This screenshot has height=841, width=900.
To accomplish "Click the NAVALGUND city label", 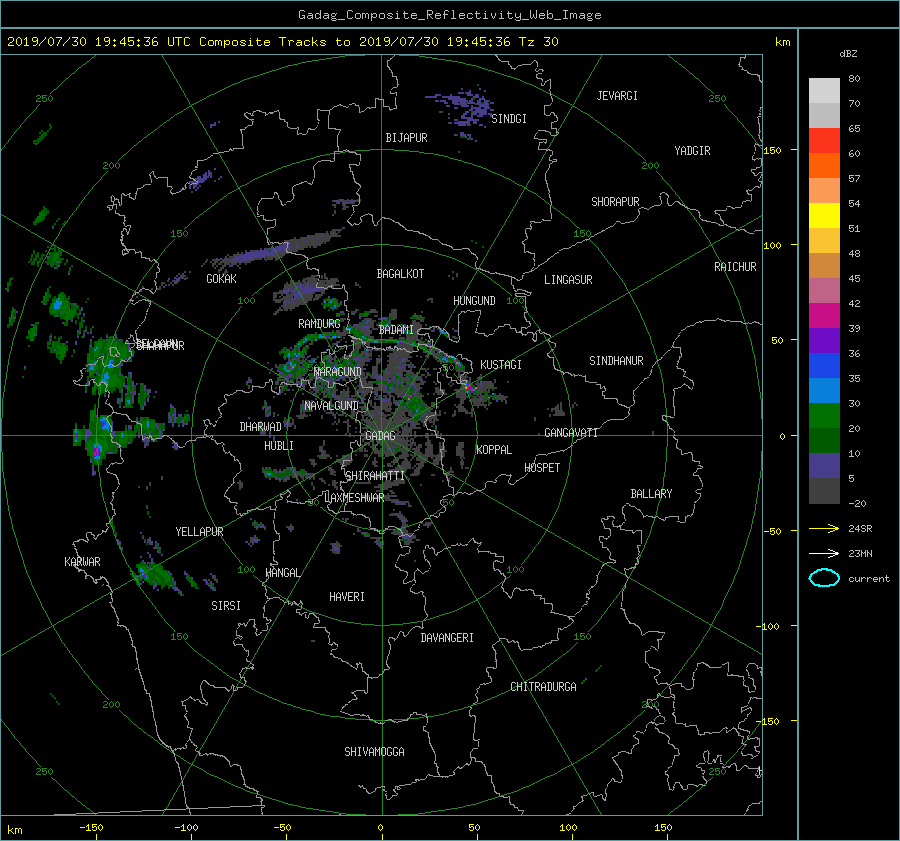I will tap(331, 406).
